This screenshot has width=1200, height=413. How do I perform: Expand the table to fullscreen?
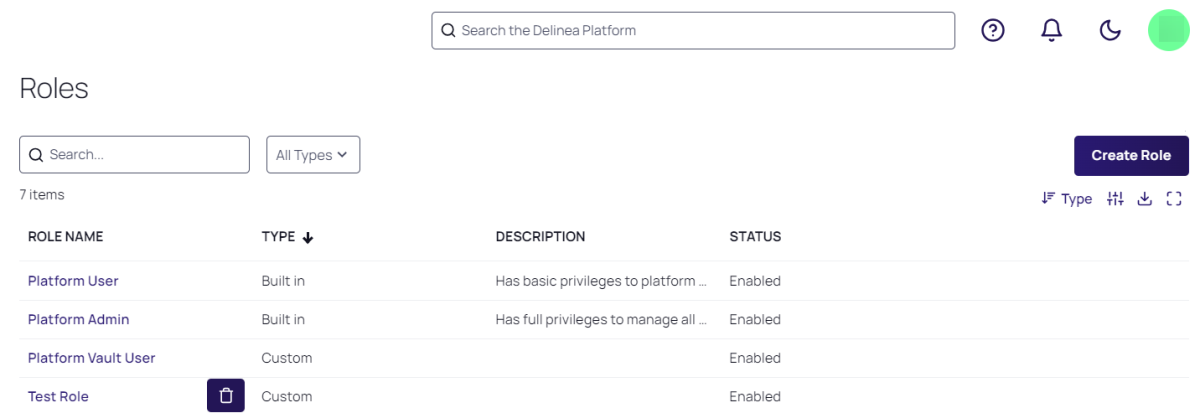(1174, 199)
